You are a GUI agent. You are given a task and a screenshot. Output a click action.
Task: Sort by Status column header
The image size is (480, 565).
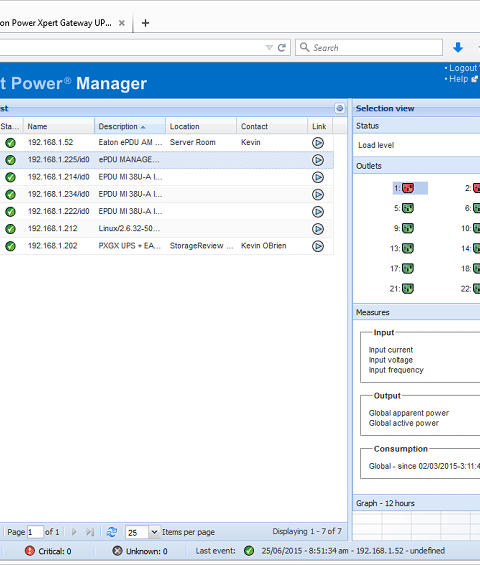[11, 126]
